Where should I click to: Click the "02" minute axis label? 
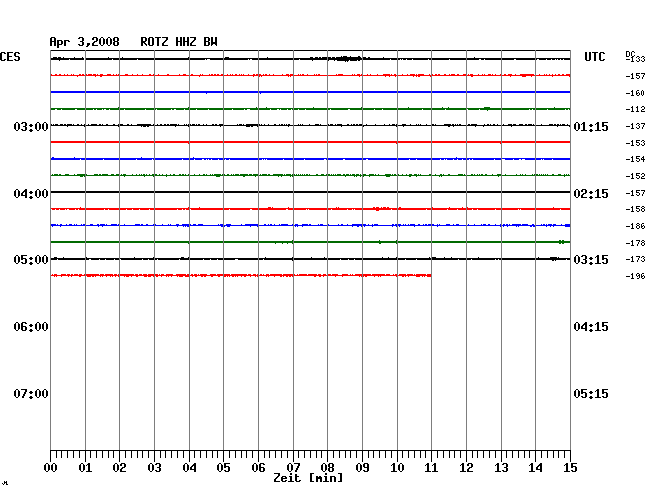pos(119,468)
